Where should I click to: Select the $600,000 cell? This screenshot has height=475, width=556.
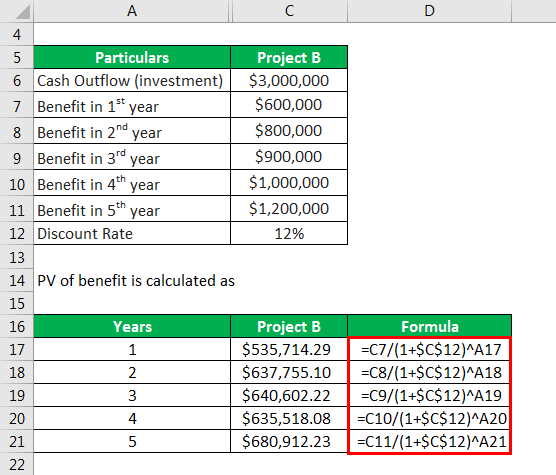pyautogui.click(x=289, y=105)
